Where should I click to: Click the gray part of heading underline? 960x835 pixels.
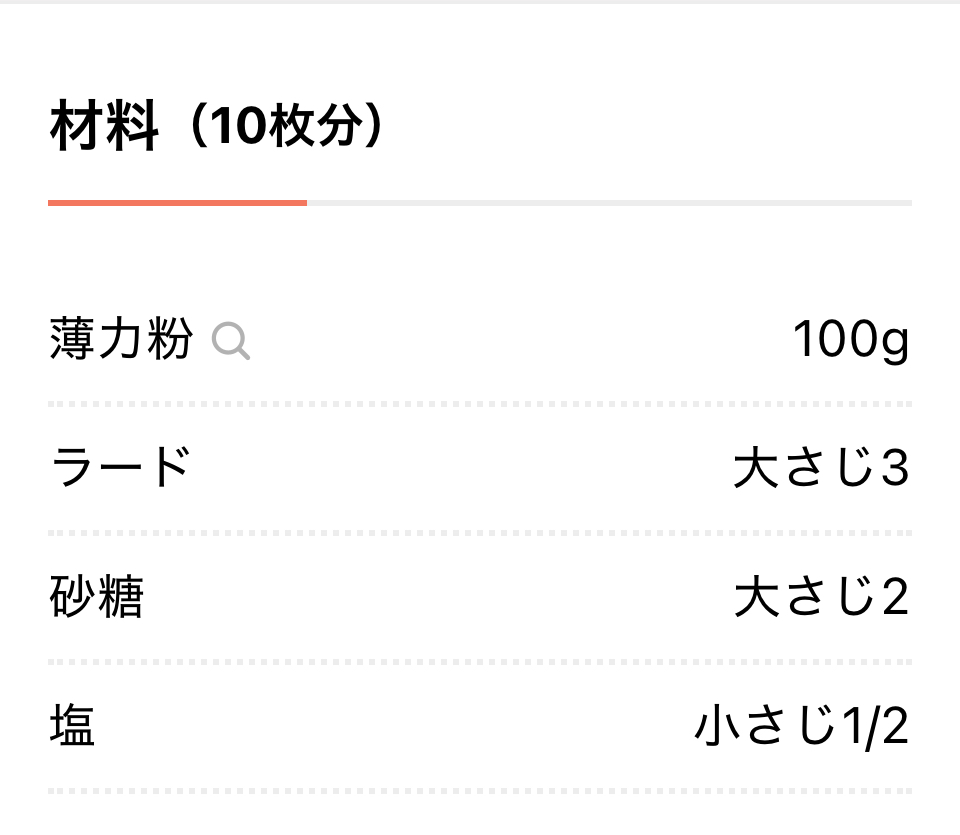[609, 203]
